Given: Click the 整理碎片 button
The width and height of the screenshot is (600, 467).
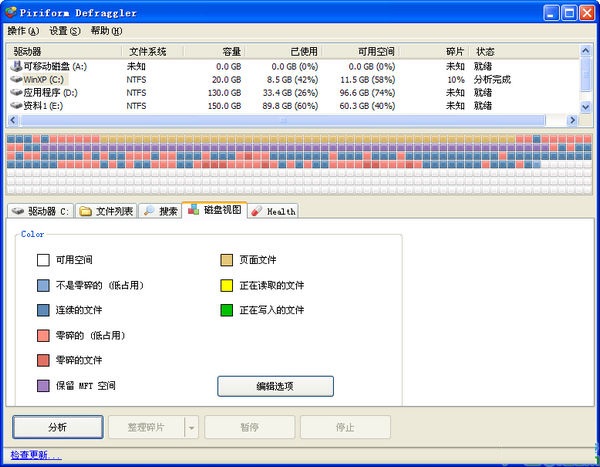Looking at the screenshot, I should pyautogui.click(x=146, y=427).
